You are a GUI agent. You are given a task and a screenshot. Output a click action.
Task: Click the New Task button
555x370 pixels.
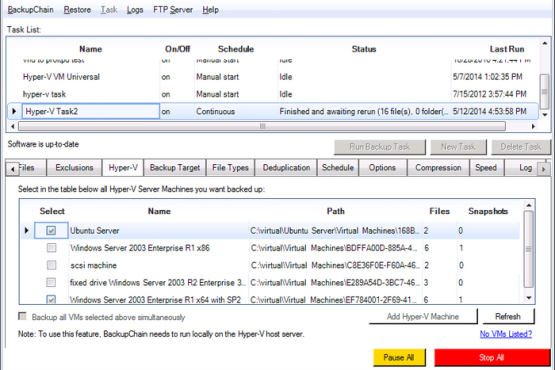click(x=458, y=147)
